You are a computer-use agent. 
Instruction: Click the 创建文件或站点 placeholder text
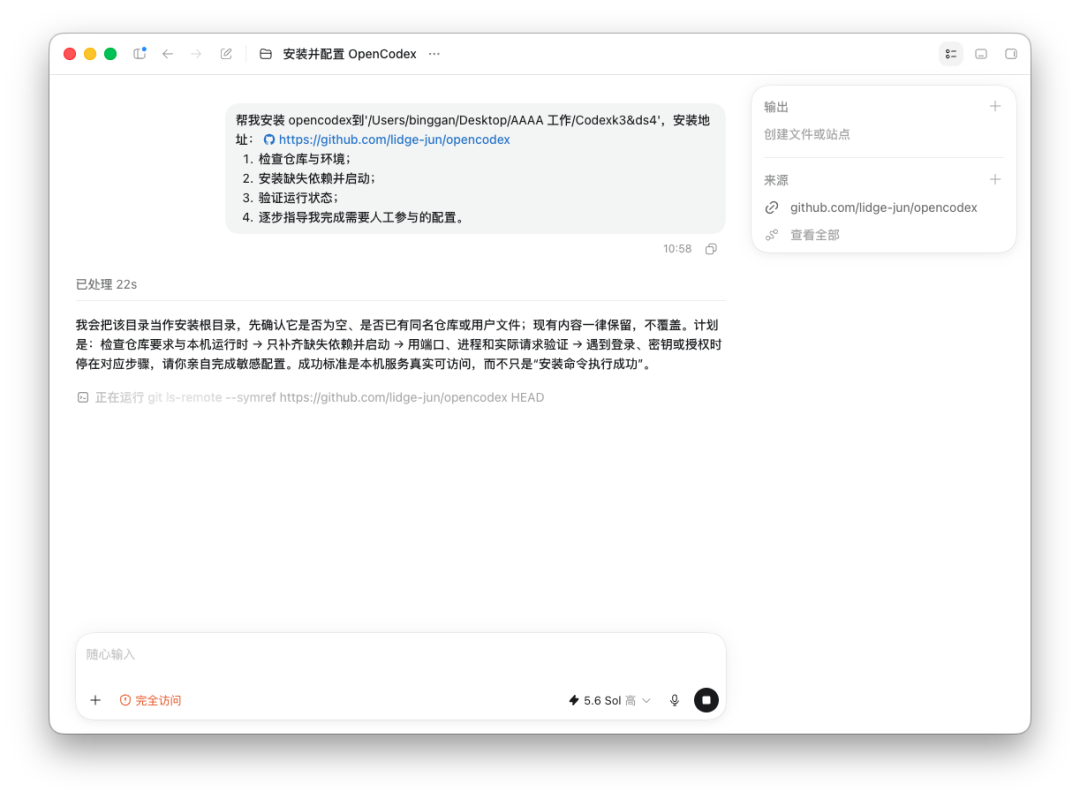pos(807,134)
